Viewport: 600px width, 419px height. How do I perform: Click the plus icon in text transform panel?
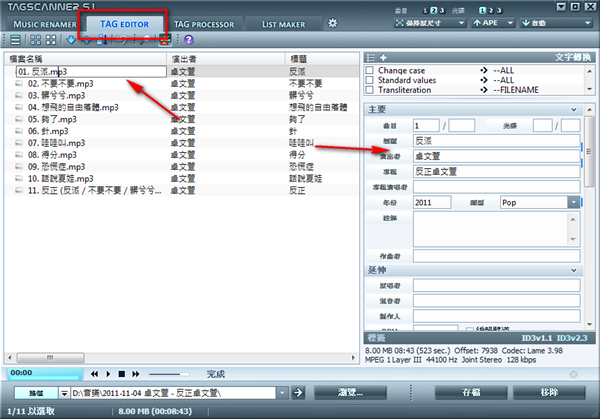tap(382, 57)
